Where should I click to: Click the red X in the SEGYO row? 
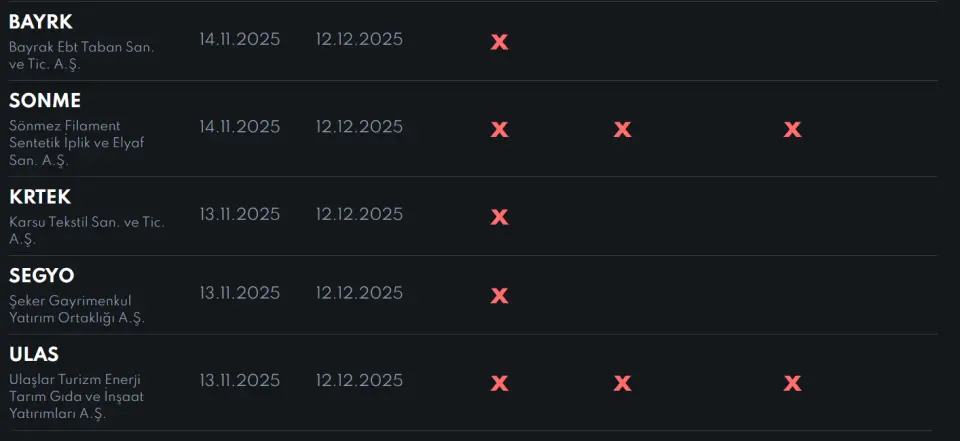[499, 295]
